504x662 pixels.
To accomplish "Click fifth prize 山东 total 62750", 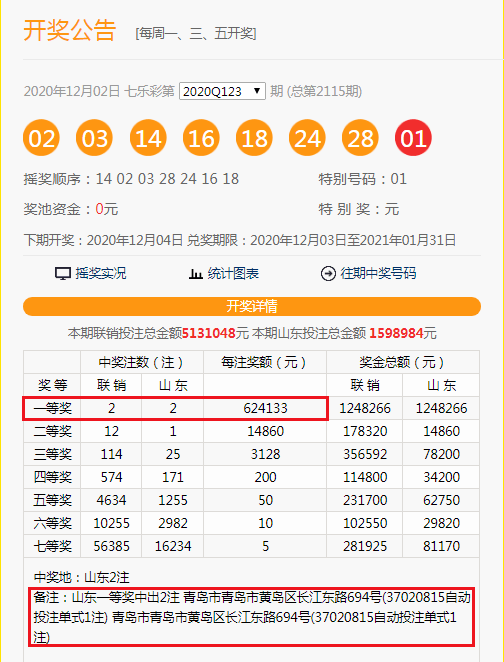I will [x=442, y=500].
